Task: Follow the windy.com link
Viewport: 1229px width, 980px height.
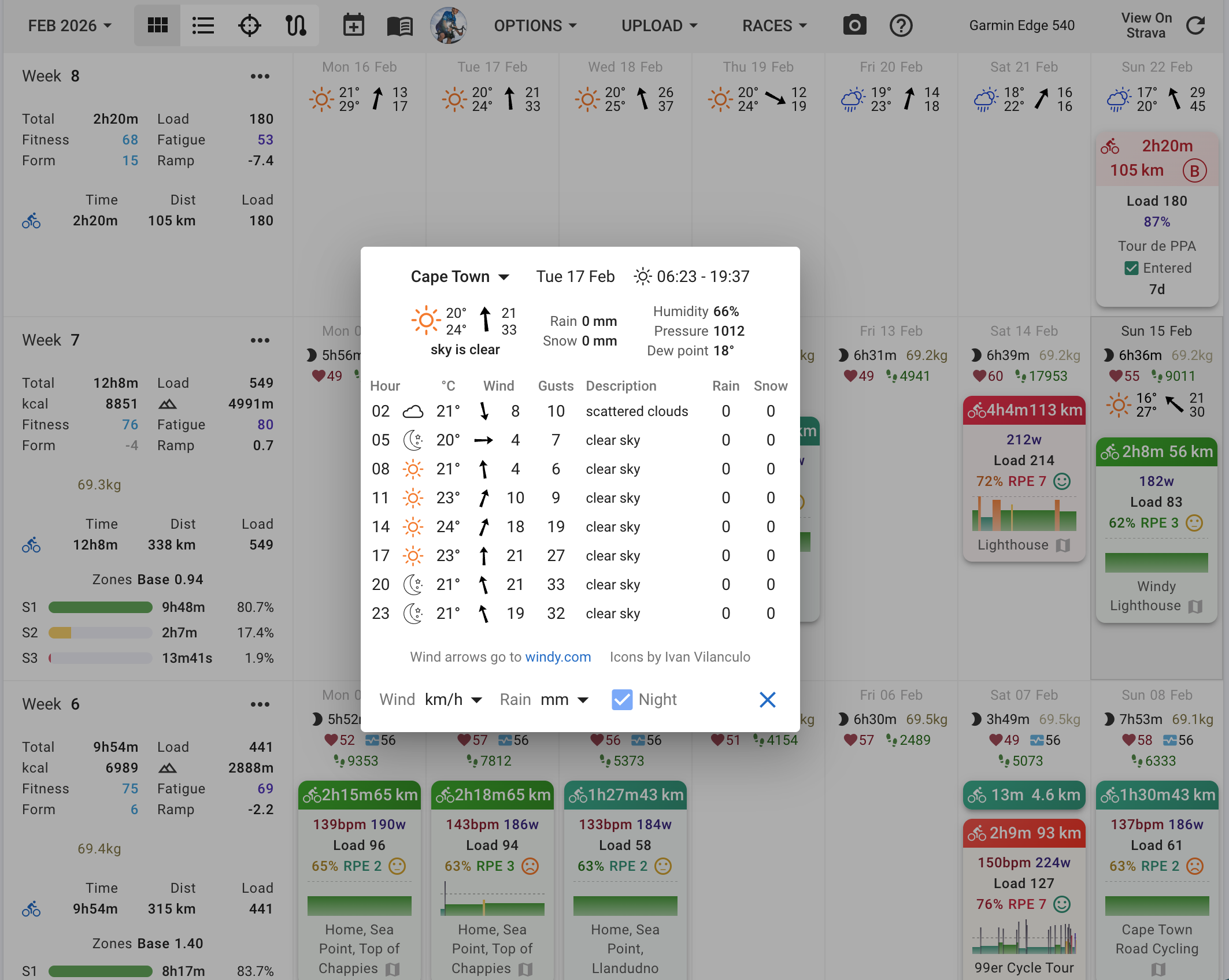Action: 558,657
